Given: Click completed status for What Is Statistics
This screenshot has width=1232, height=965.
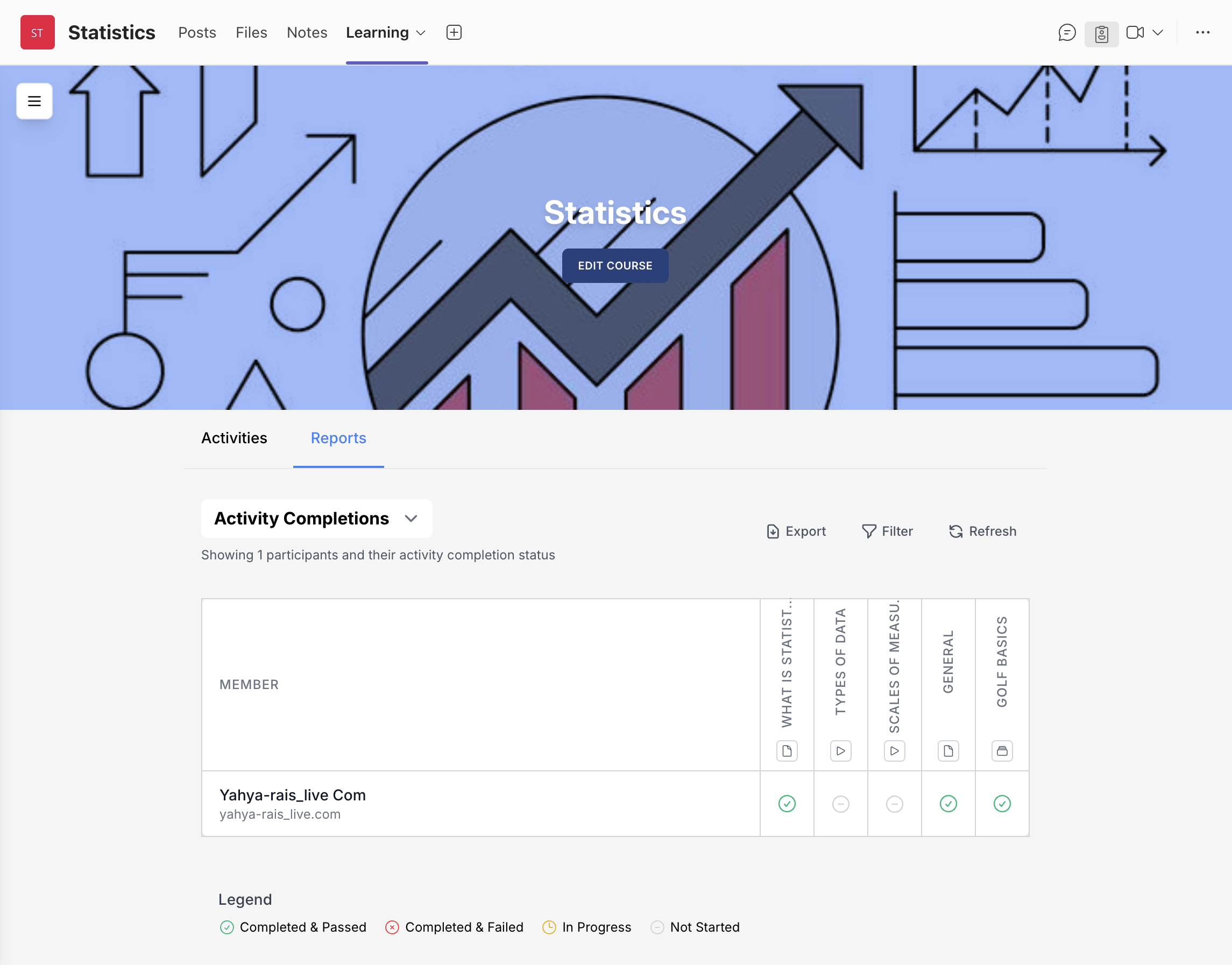Looking at the screenshot, I should (x=787, y=804).
